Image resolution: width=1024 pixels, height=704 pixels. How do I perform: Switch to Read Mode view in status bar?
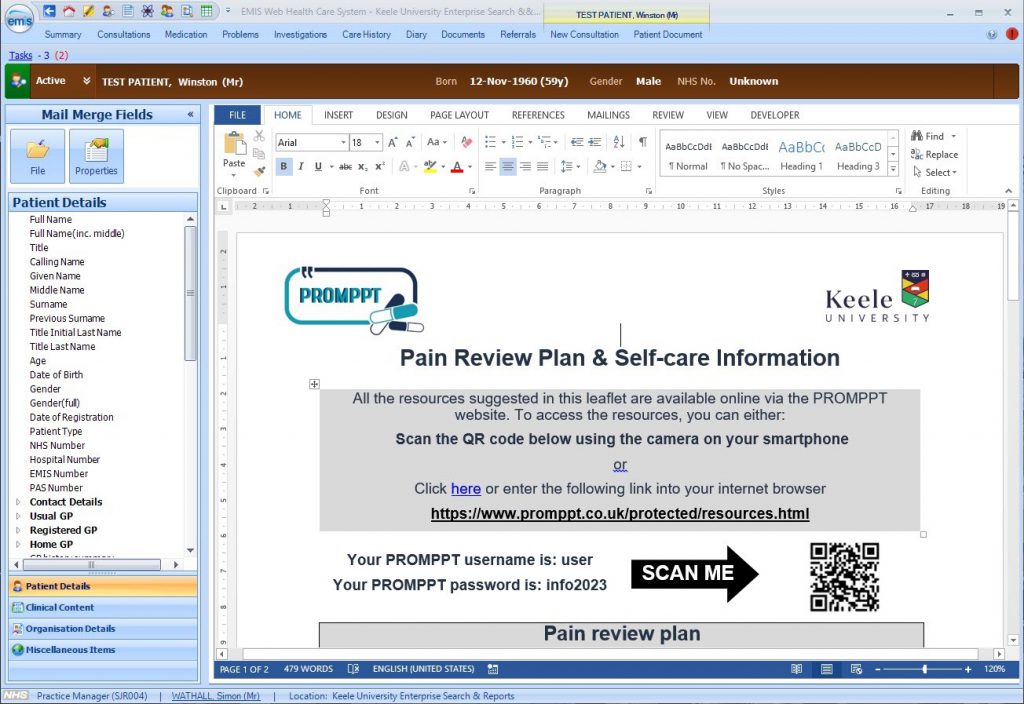coord(796,669)
